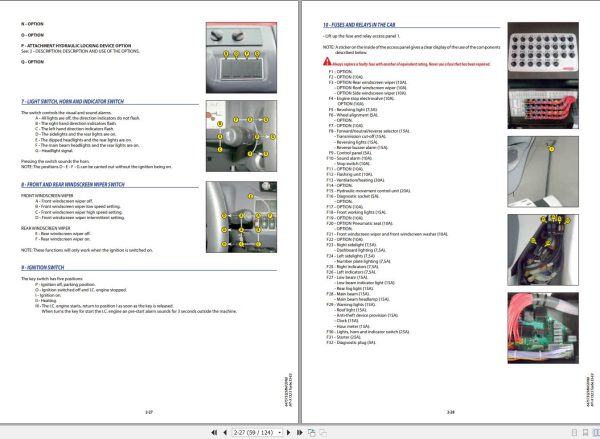Click the 'F31 - Starter (25A)' line

pyautogui.click(x=344, y=337)
